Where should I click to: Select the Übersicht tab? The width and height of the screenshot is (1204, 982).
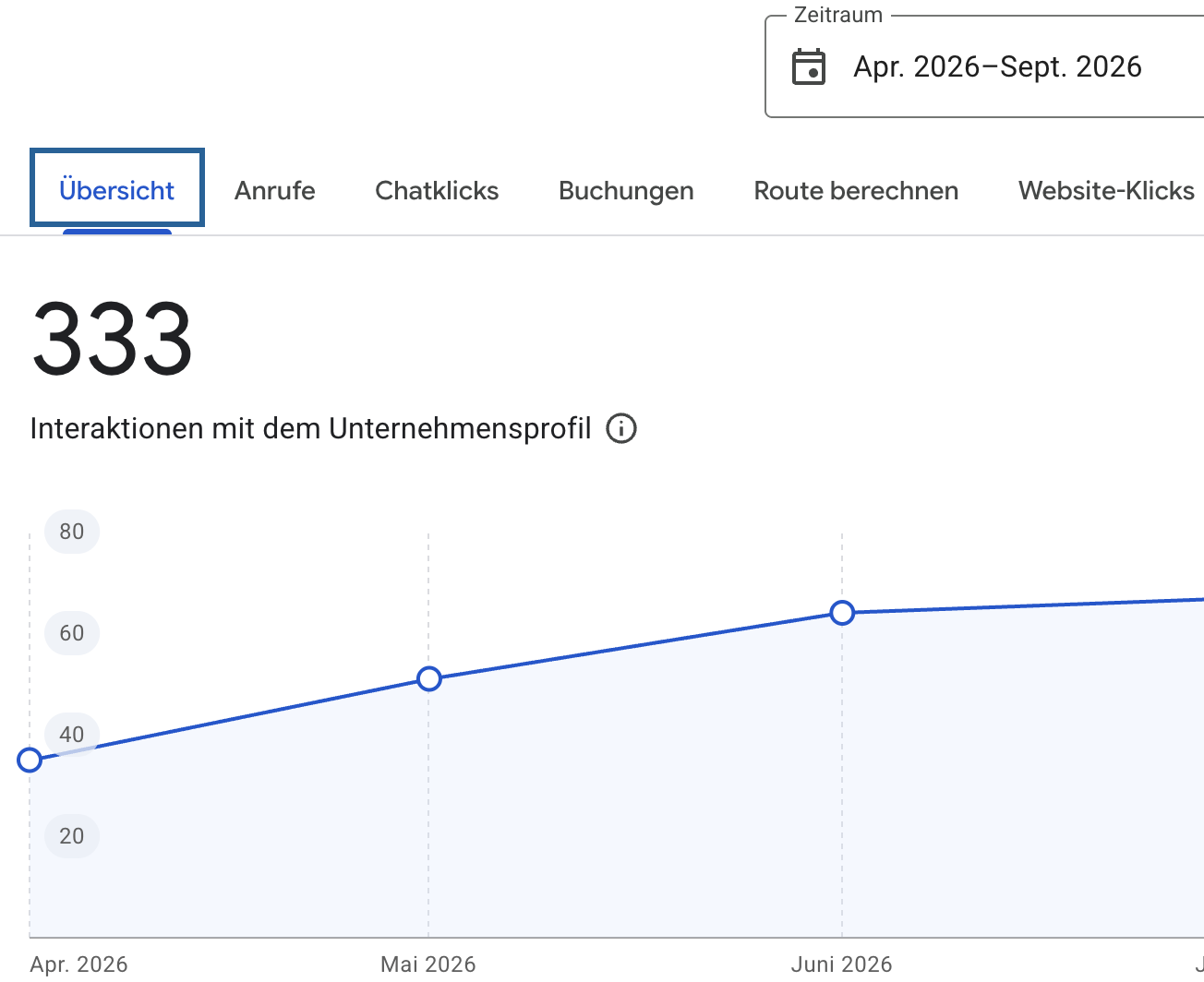coord(117,190)
